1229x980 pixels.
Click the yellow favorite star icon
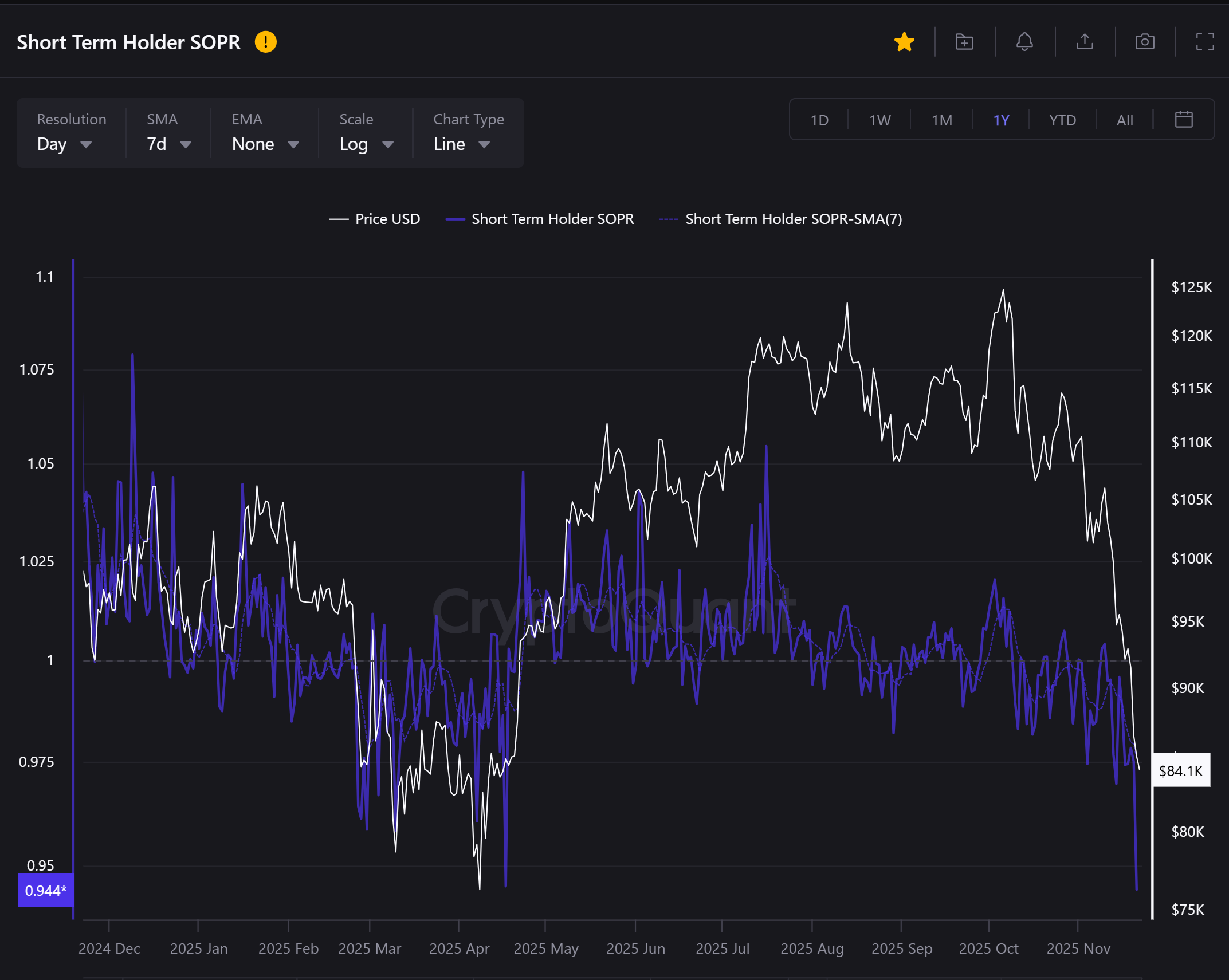tap(904, 42)
